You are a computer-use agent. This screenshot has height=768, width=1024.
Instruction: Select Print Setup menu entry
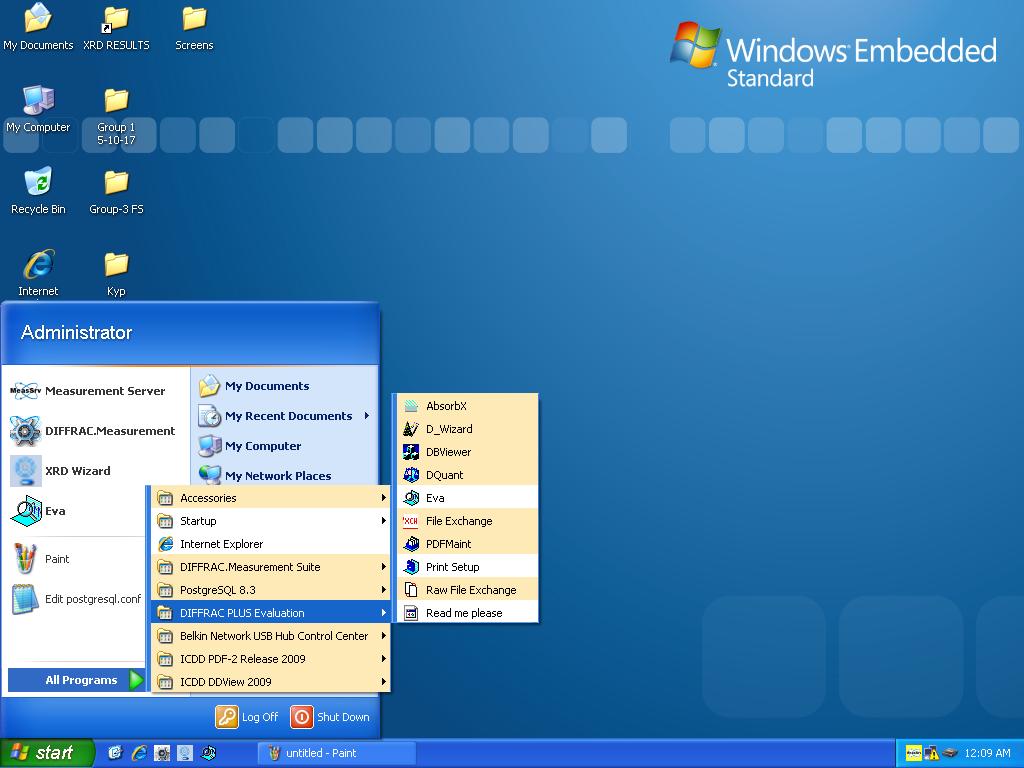tap(452, 567)
